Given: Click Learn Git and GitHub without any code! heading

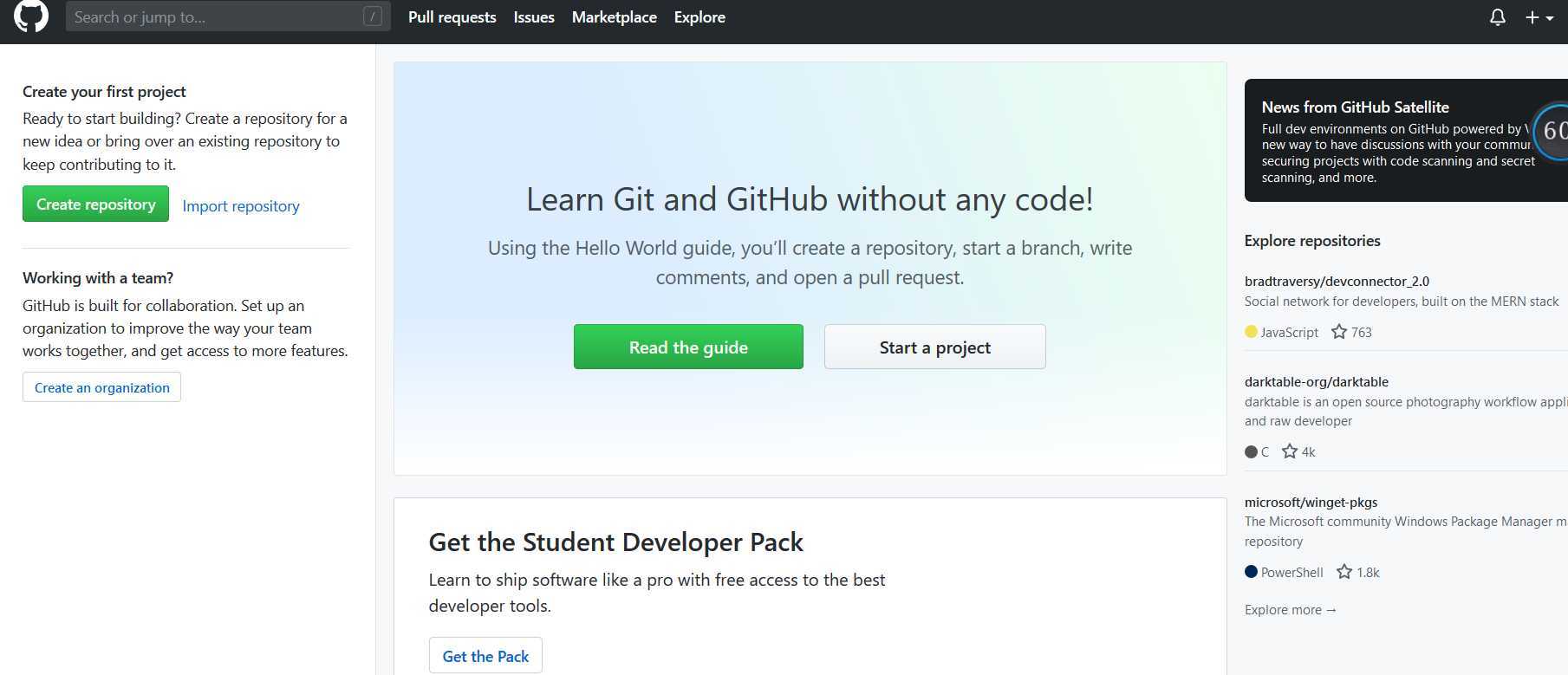Looking at the screenshot, I should (810, 199).
